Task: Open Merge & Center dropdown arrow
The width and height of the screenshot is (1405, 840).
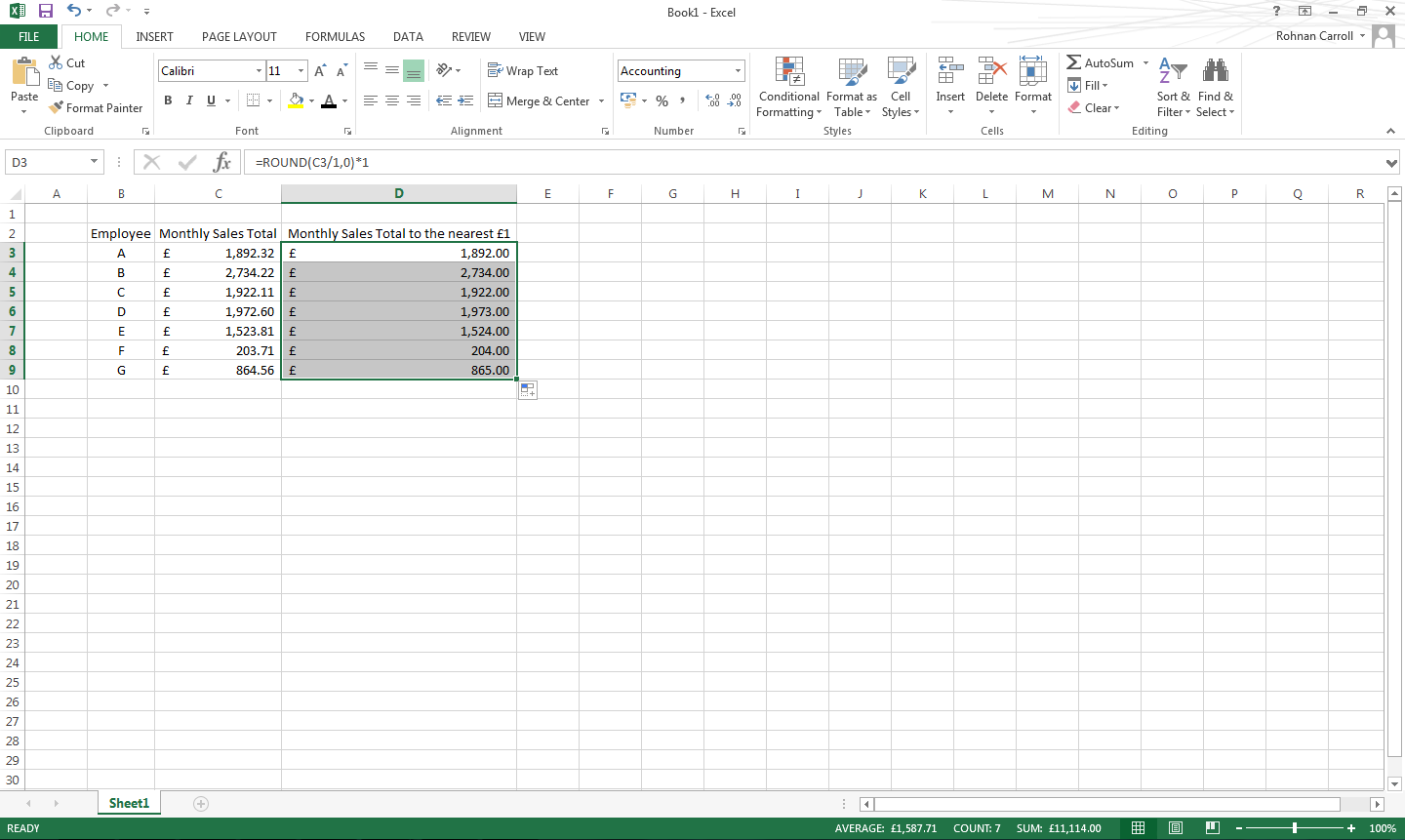Action: click(601, 100)
